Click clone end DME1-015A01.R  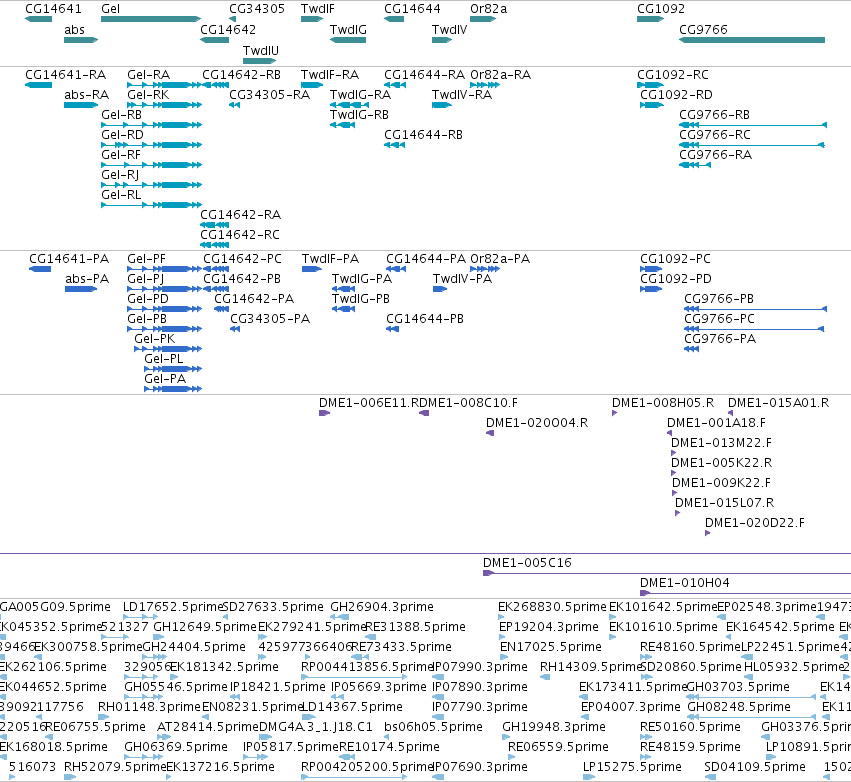[x=778, y=403]
